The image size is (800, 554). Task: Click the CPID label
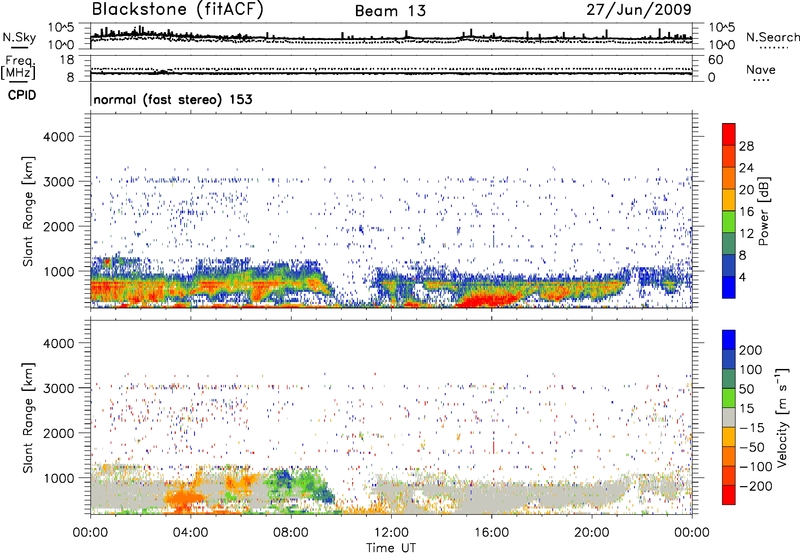(x=22, y=95)
